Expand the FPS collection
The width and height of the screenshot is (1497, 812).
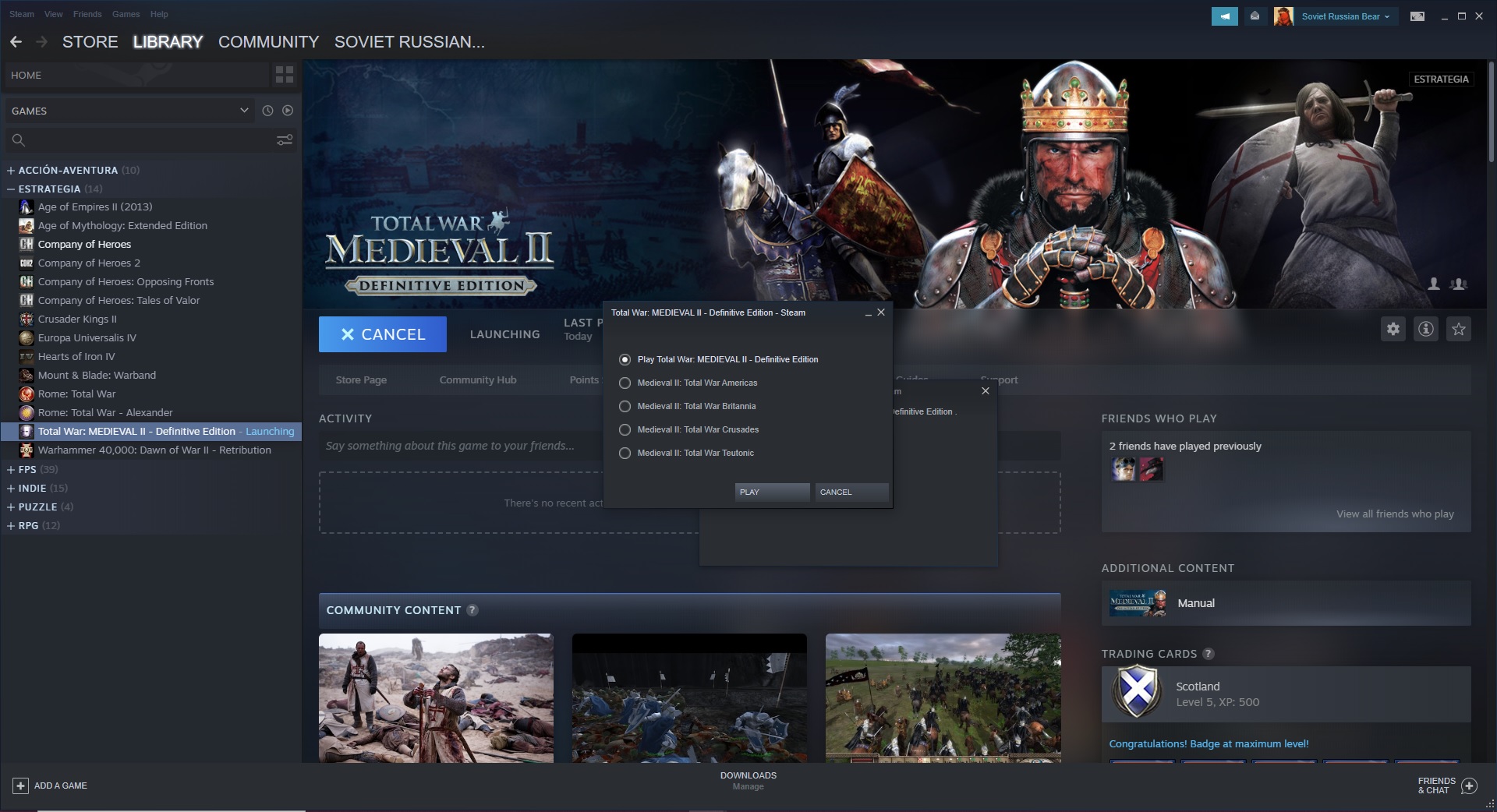coord(11,469)
